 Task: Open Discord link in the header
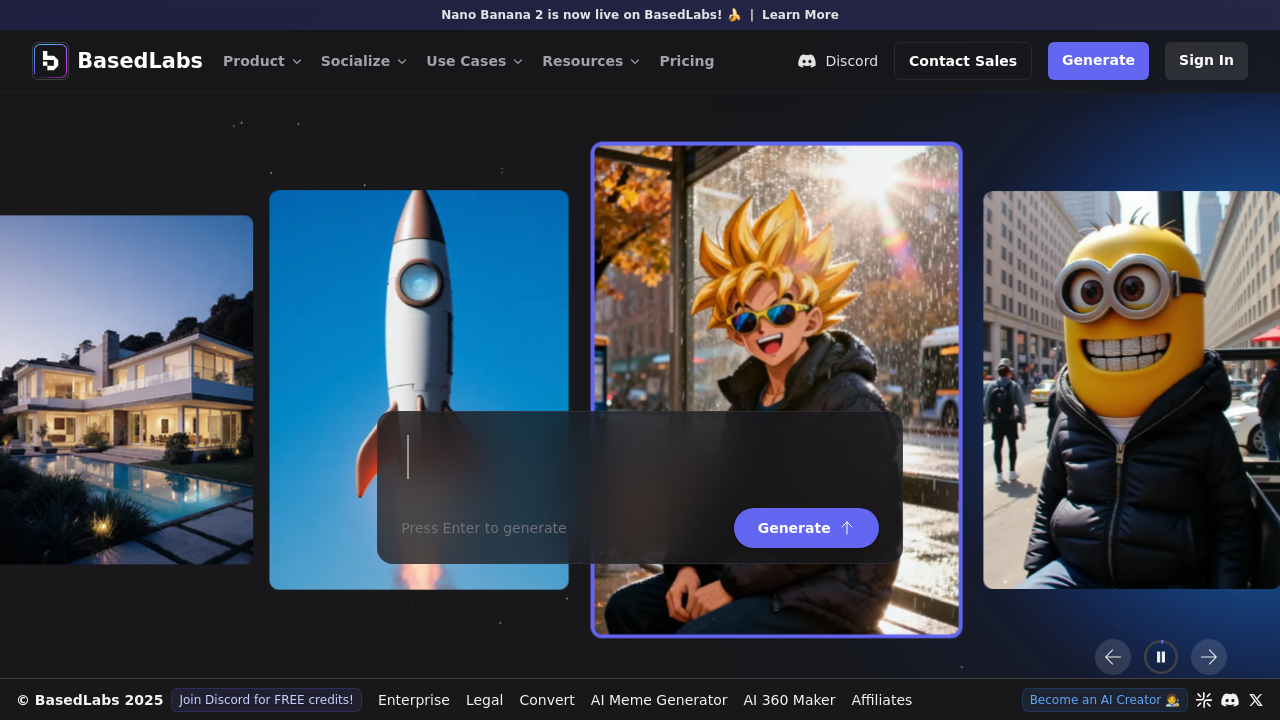(838, 61)
